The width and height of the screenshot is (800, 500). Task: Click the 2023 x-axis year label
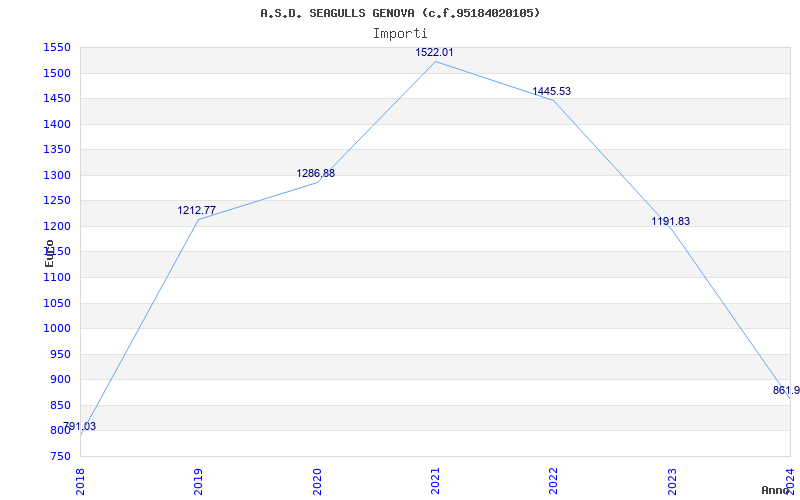[x=672, y=482]
